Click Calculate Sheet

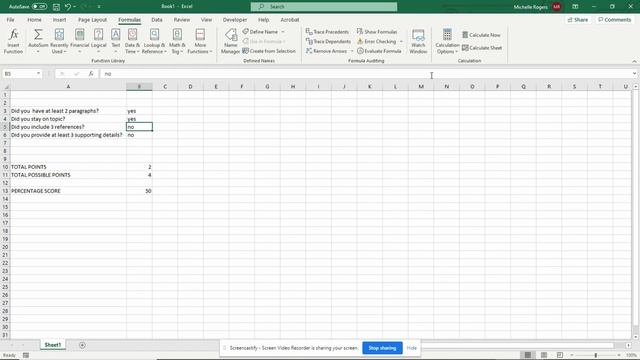tap(482, 48)
